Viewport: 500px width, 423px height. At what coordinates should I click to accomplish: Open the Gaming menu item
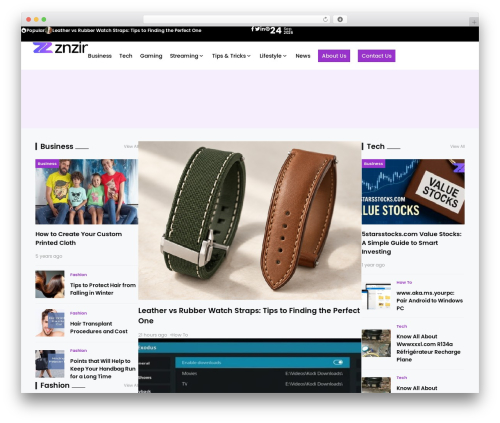pyautogui.click(x=151, y=56)
